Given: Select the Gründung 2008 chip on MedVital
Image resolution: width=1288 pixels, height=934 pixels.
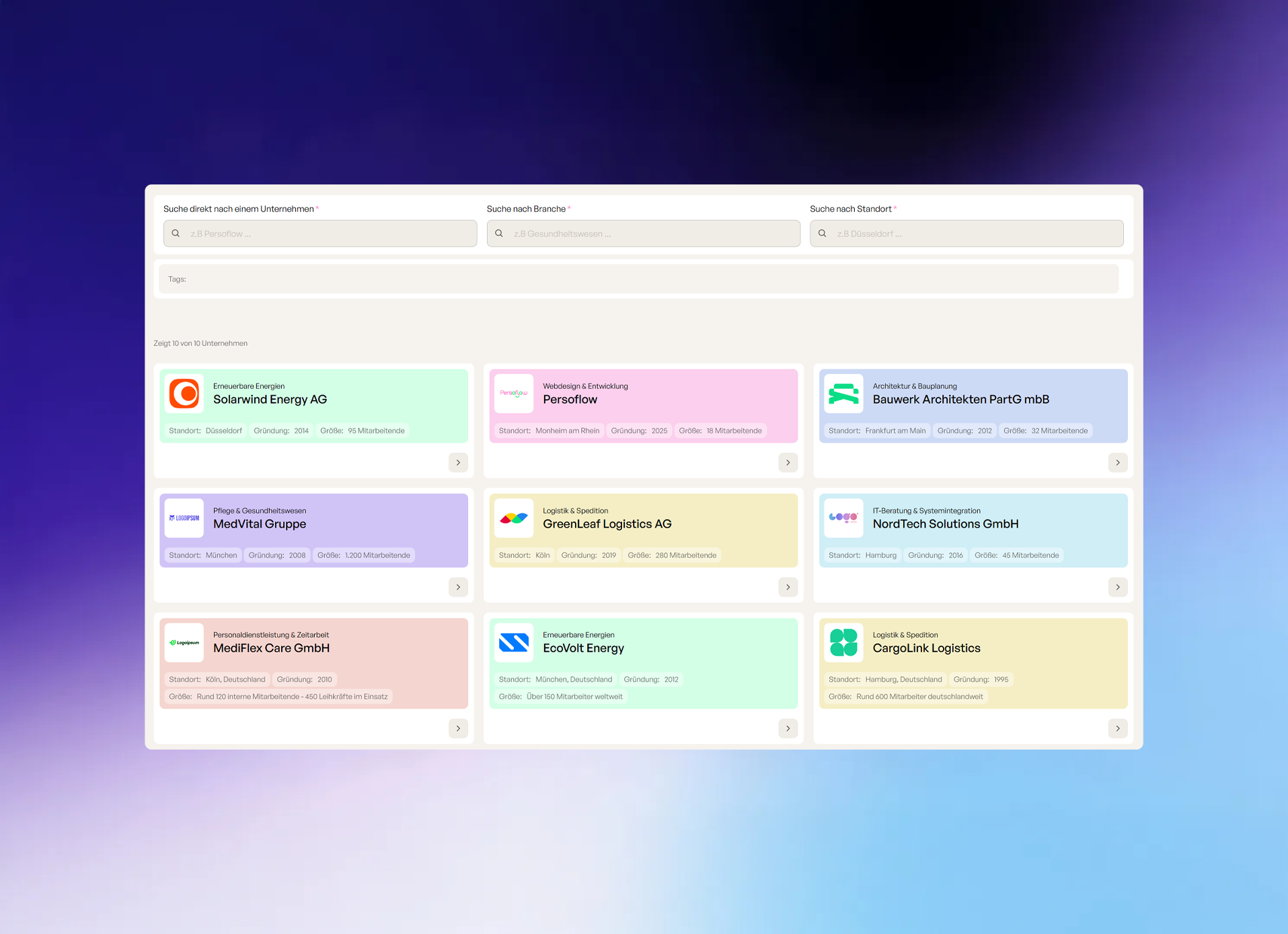Looking at the screenshot, I should (276, 554).
